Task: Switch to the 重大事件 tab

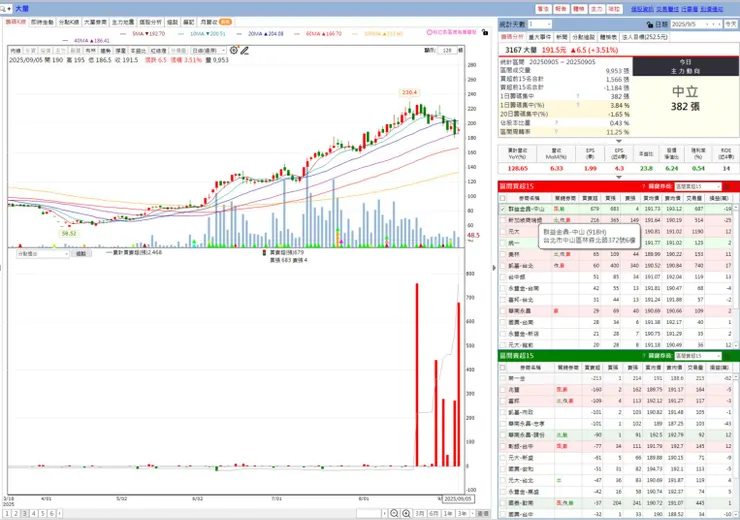Action: pyautogui.click(x=539, y=37)
